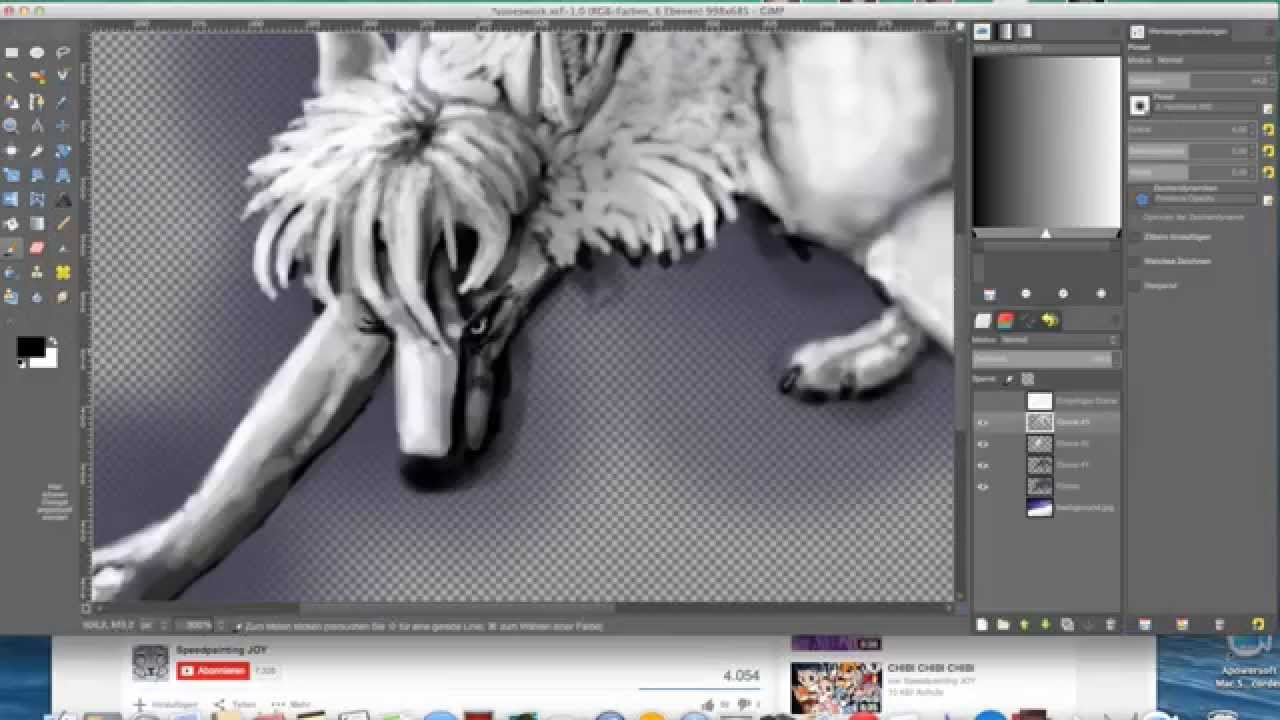Click the red Abonnieren button on YouTube
Viewport: 1280px width, 720px height.
pos(213,671)
